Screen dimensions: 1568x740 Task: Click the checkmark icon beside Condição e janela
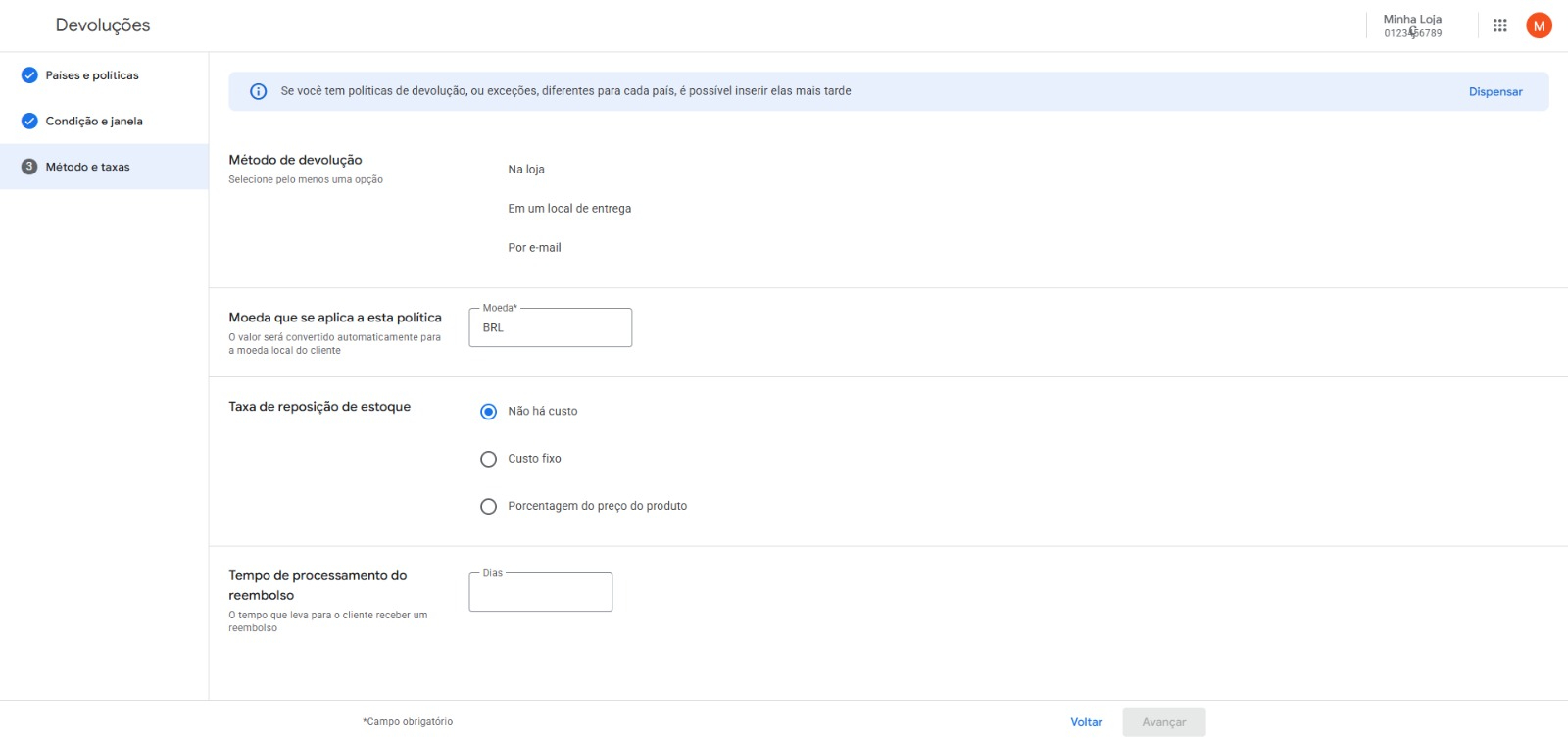(x=29, y=122)
